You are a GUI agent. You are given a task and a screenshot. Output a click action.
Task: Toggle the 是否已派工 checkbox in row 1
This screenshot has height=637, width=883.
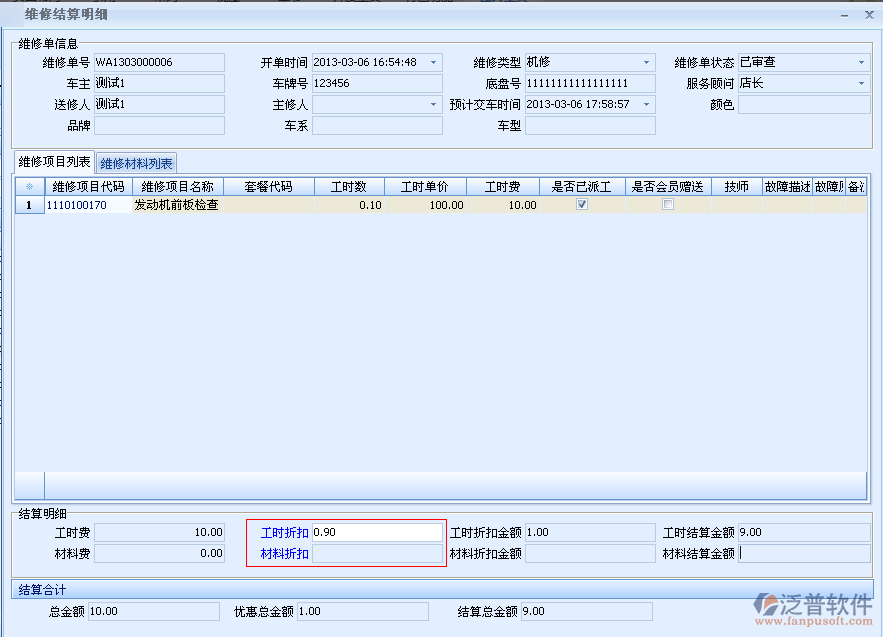[x=582, y=205]
